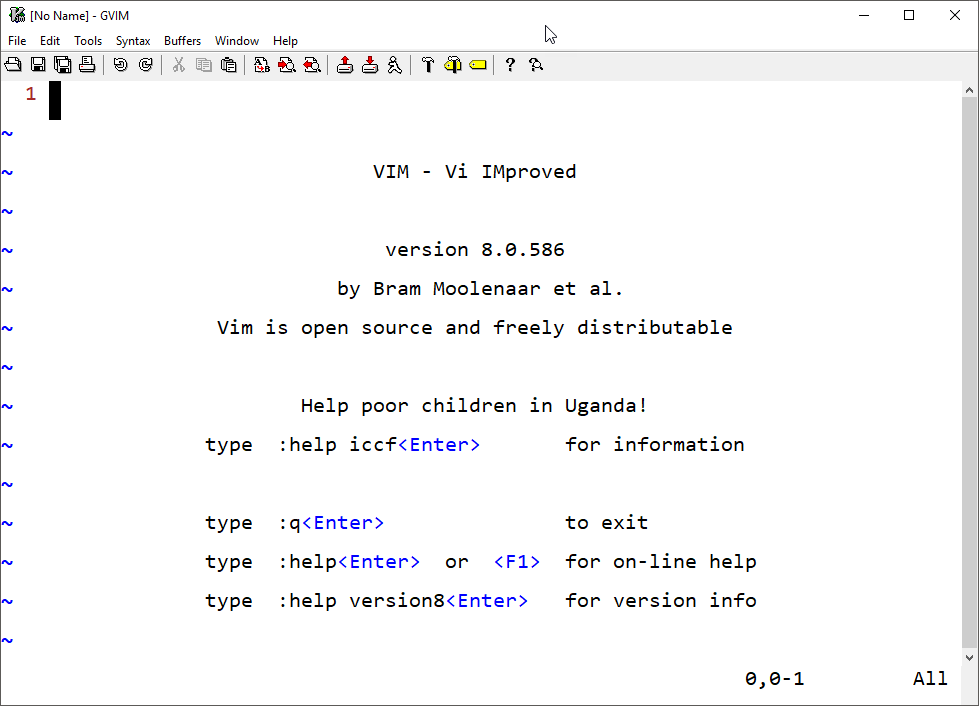Open the Syntax menu
Screen dimensions: 979x706
click(x=133, y=41)
